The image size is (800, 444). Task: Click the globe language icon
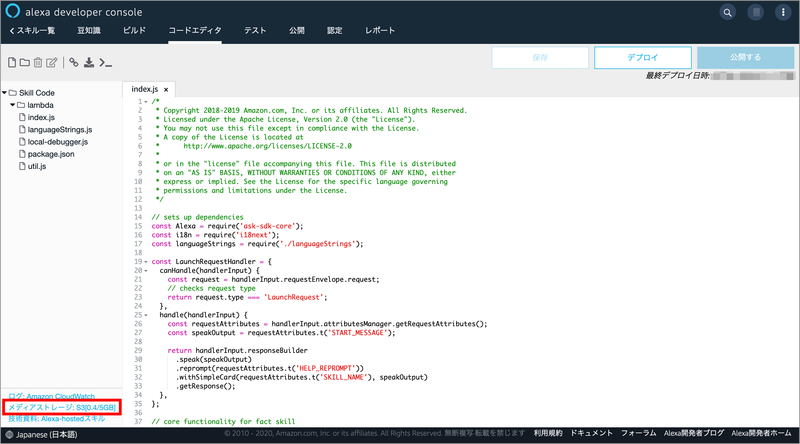pos(9,435)
